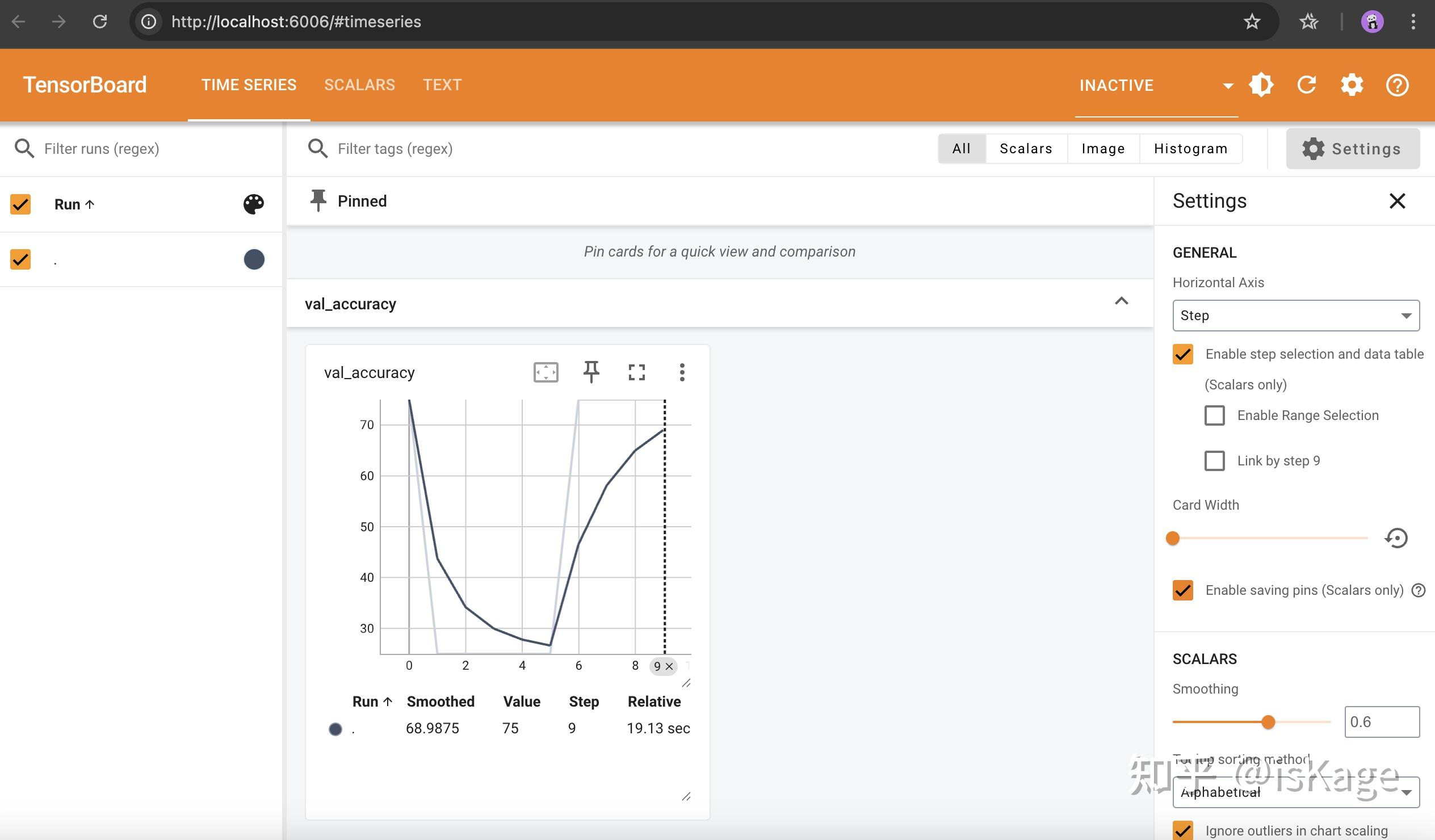This screenshot has height=840, width=1435.
Task: Reload data with the refresh icon
Action: click(1306, 86)
